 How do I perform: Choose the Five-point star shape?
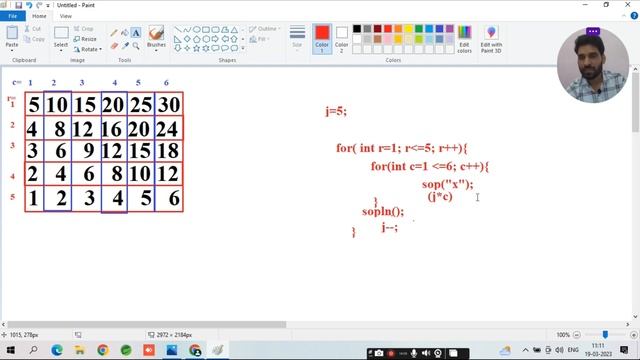tap(196, 48)
